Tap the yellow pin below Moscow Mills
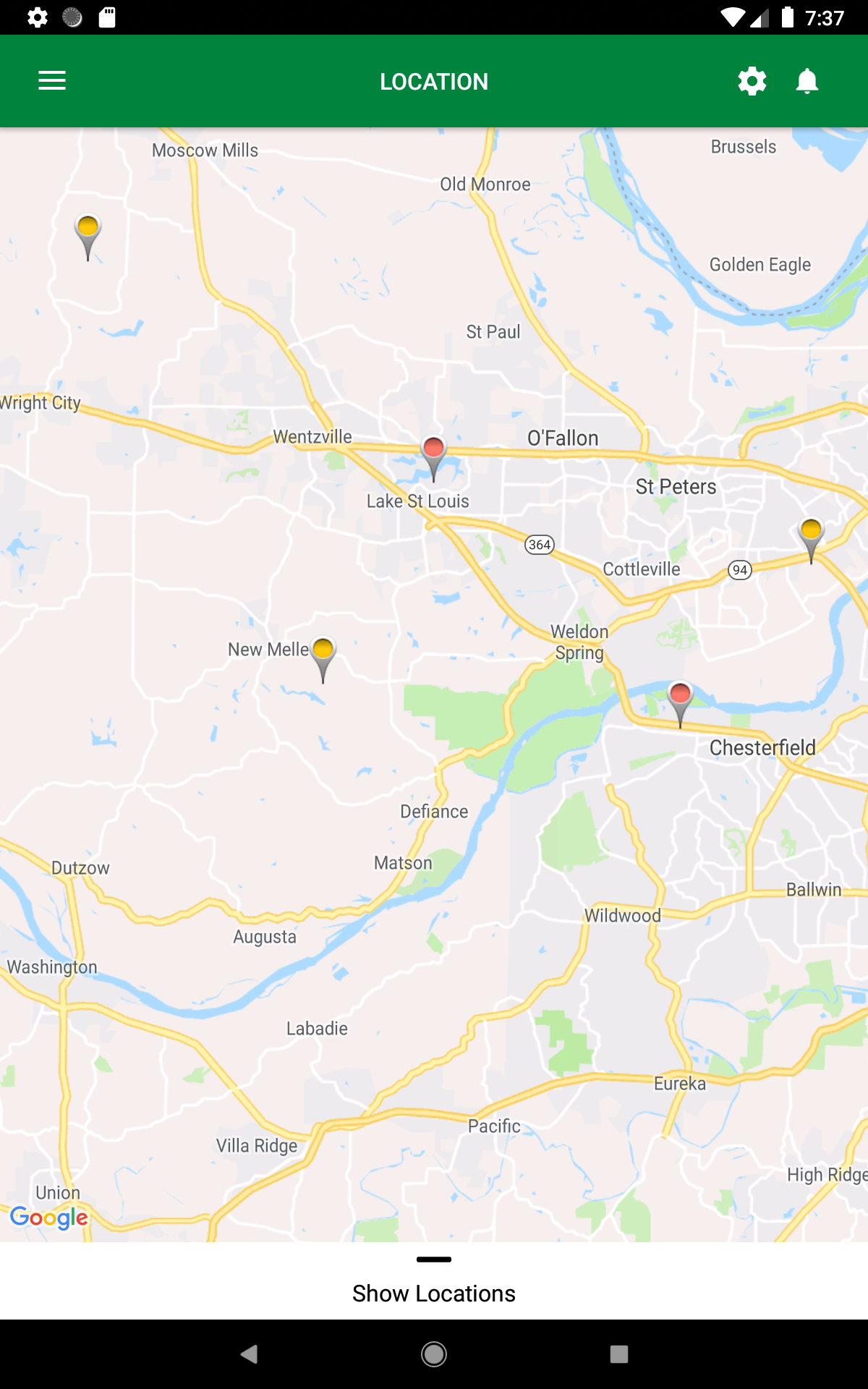Image resolution: width=868 pixels, height=1389 pixels. click(x=88, y=237)
